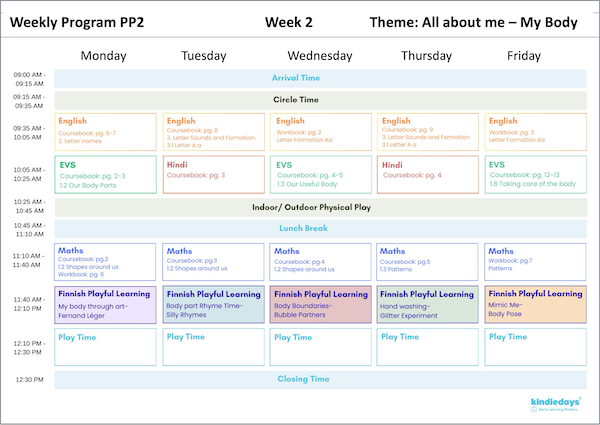Open Wednesday's Body Boundaries Bubble Partners card
The height and width of the screenshot is (425, 600).
(x=320, y=304)
